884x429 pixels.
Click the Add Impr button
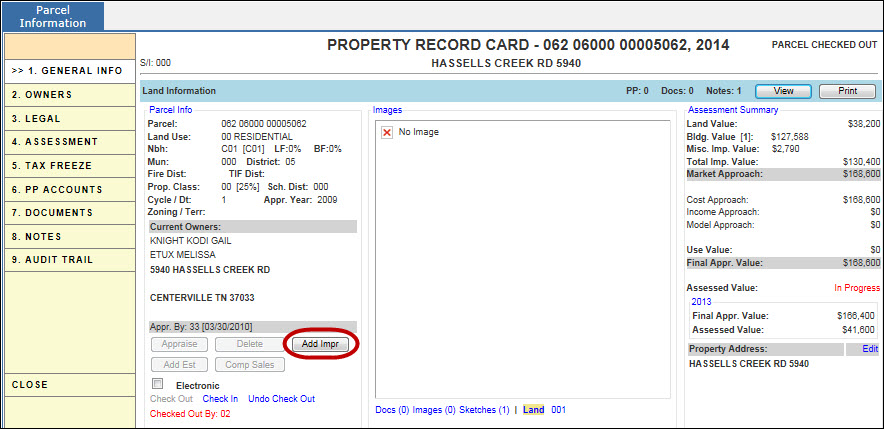[320, 344]
